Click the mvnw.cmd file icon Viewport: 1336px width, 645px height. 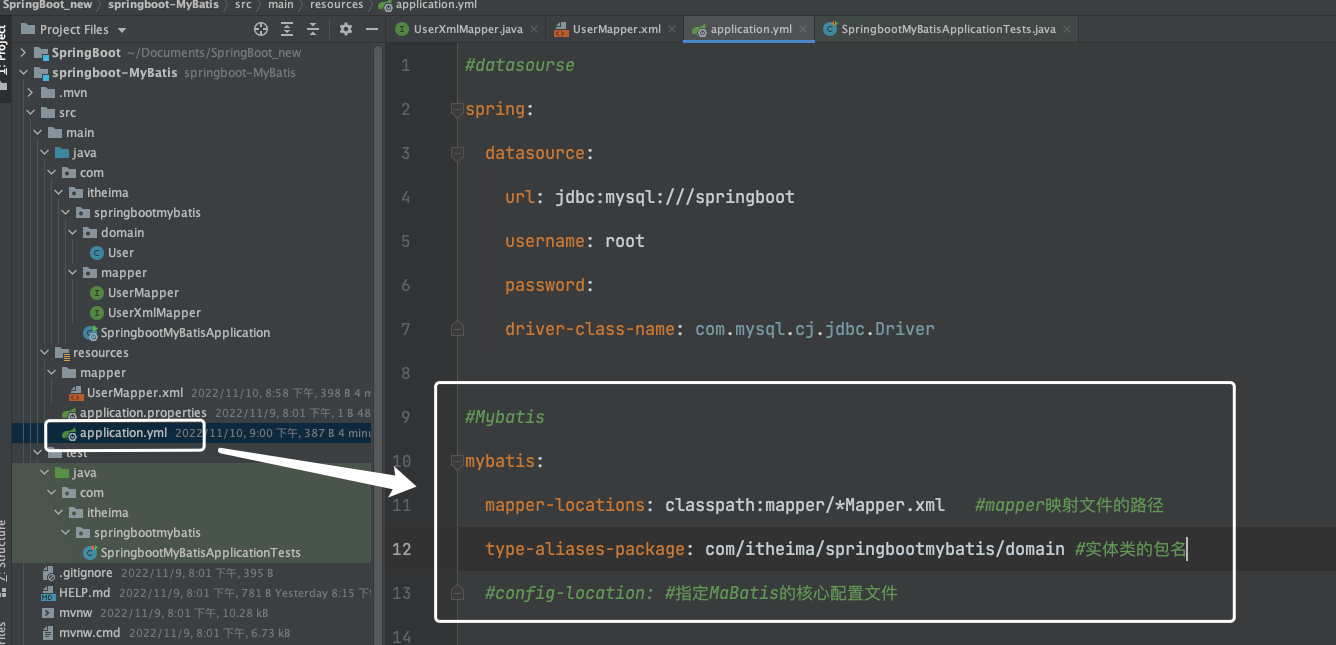tap(48, 633)
